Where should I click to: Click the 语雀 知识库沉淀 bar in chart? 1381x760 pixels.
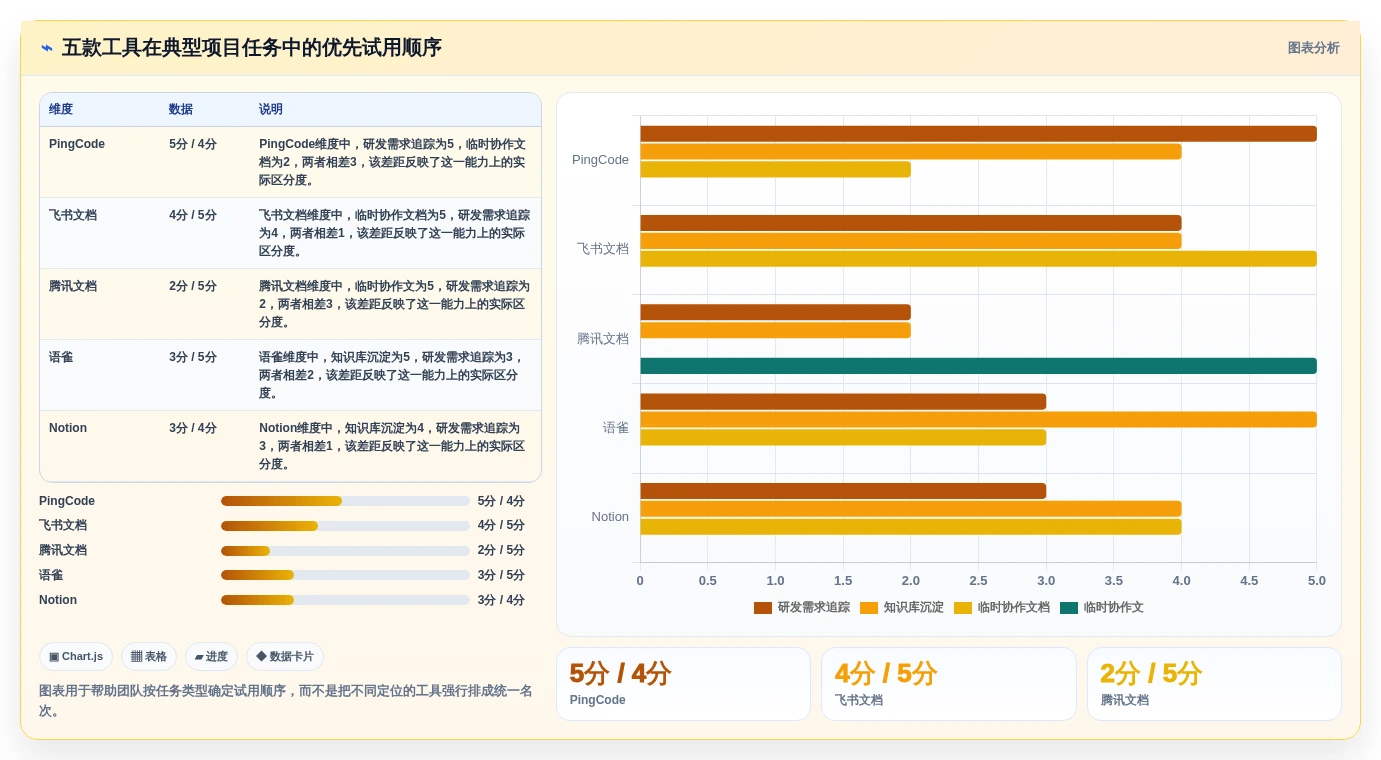pyautogui.click(x=978, y=420)
